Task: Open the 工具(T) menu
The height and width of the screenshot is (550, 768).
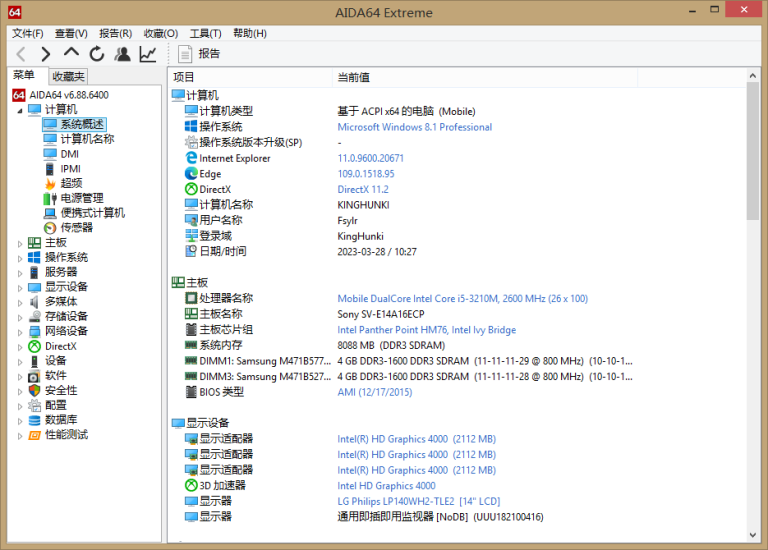Action: (206, 33)
